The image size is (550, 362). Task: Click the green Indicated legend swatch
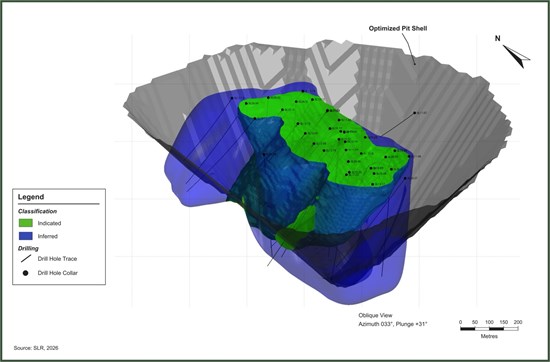[25, 223]
